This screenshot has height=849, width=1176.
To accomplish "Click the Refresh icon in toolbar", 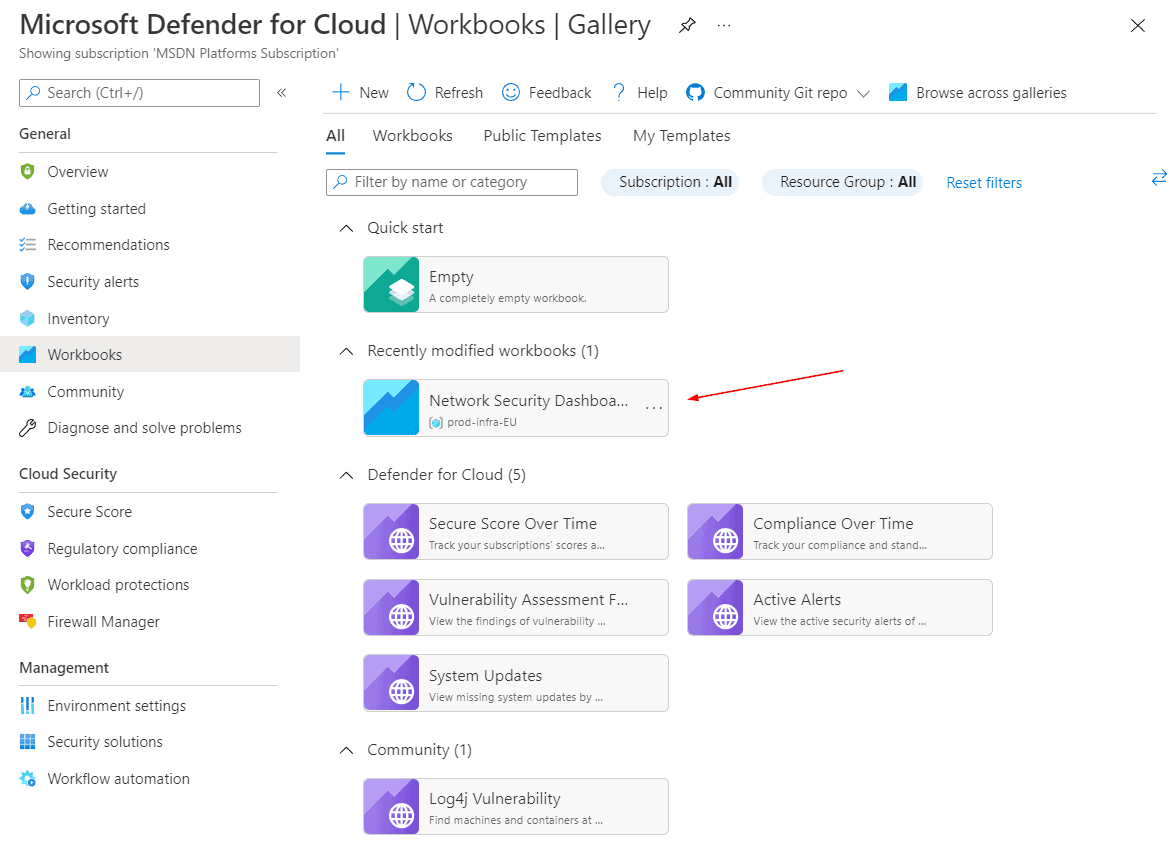I will (416, 92).
